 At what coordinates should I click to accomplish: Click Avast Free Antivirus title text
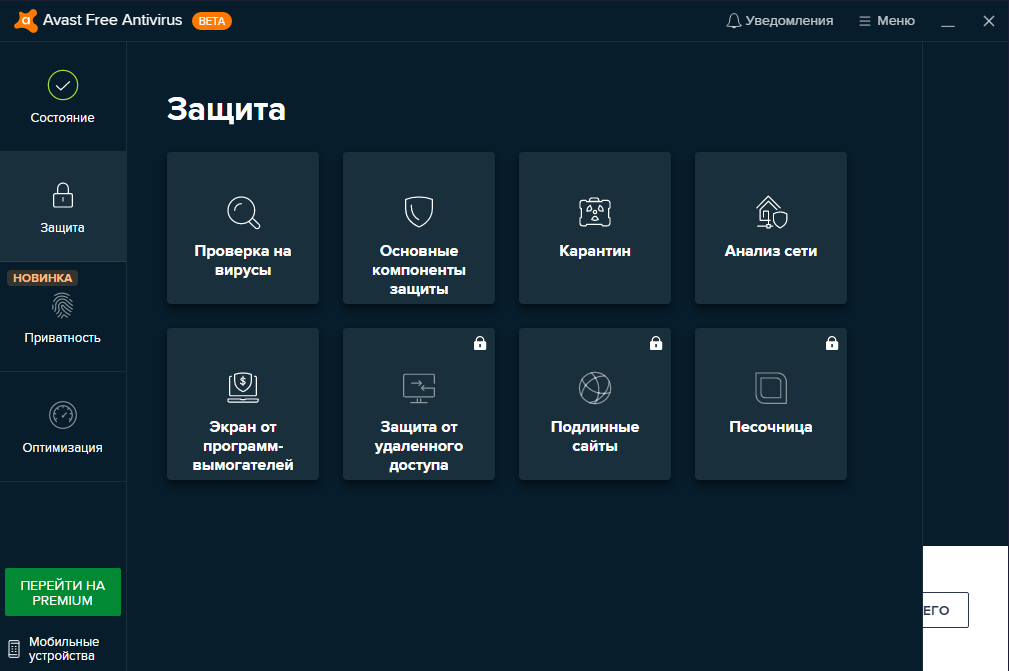(113, 20)
